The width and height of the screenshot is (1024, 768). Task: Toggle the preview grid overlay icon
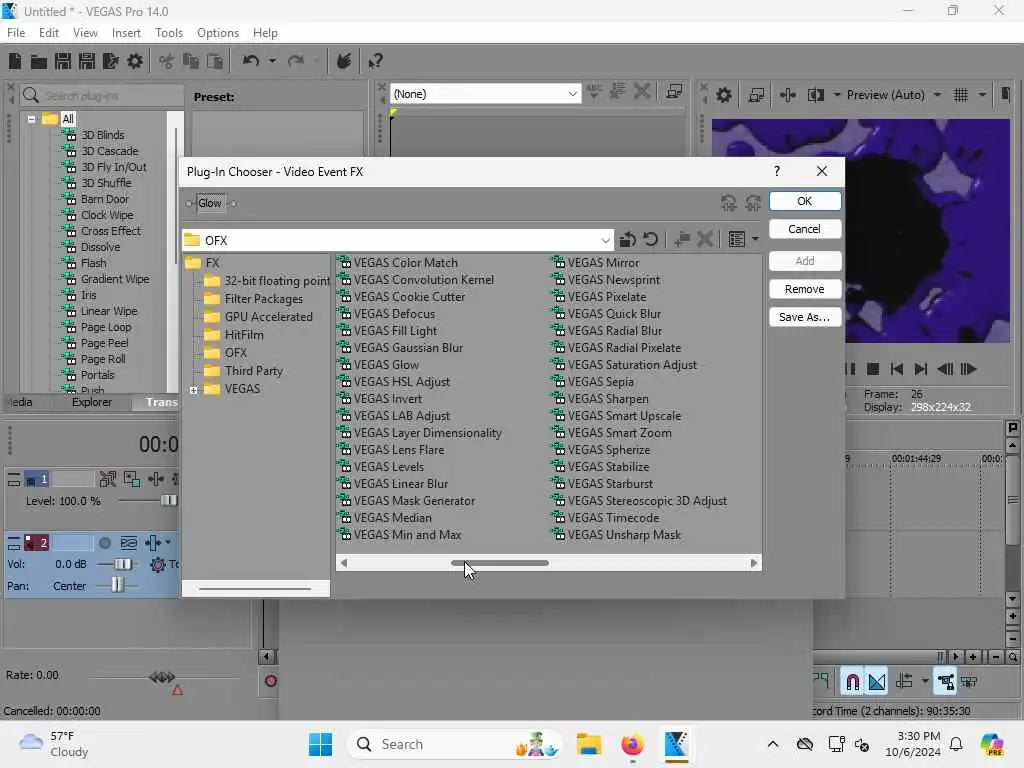[961, 95]
